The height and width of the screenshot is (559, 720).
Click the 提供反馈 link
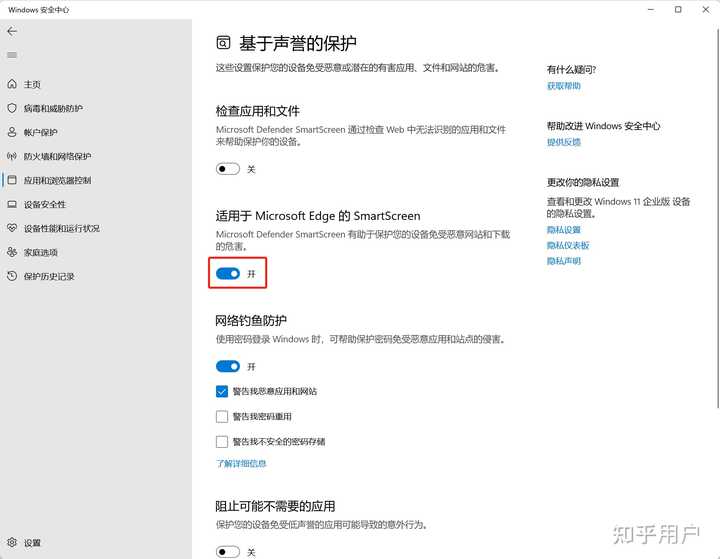pyautogui.click(x=563, y=142)
